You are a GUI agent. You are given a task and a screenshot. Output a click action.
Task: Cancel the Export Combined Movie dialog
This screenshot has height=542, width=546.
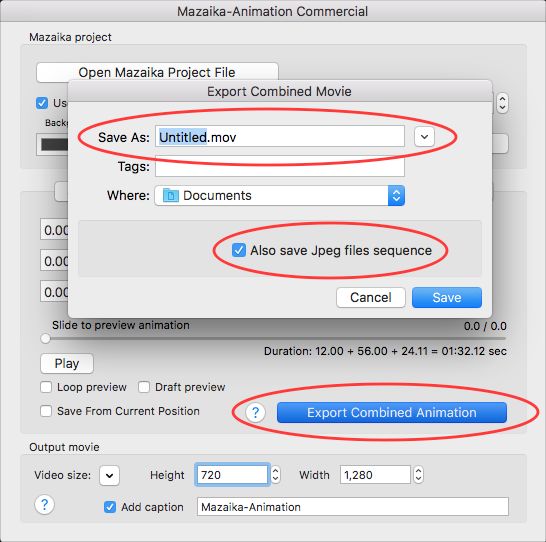(x=371, y=298)
